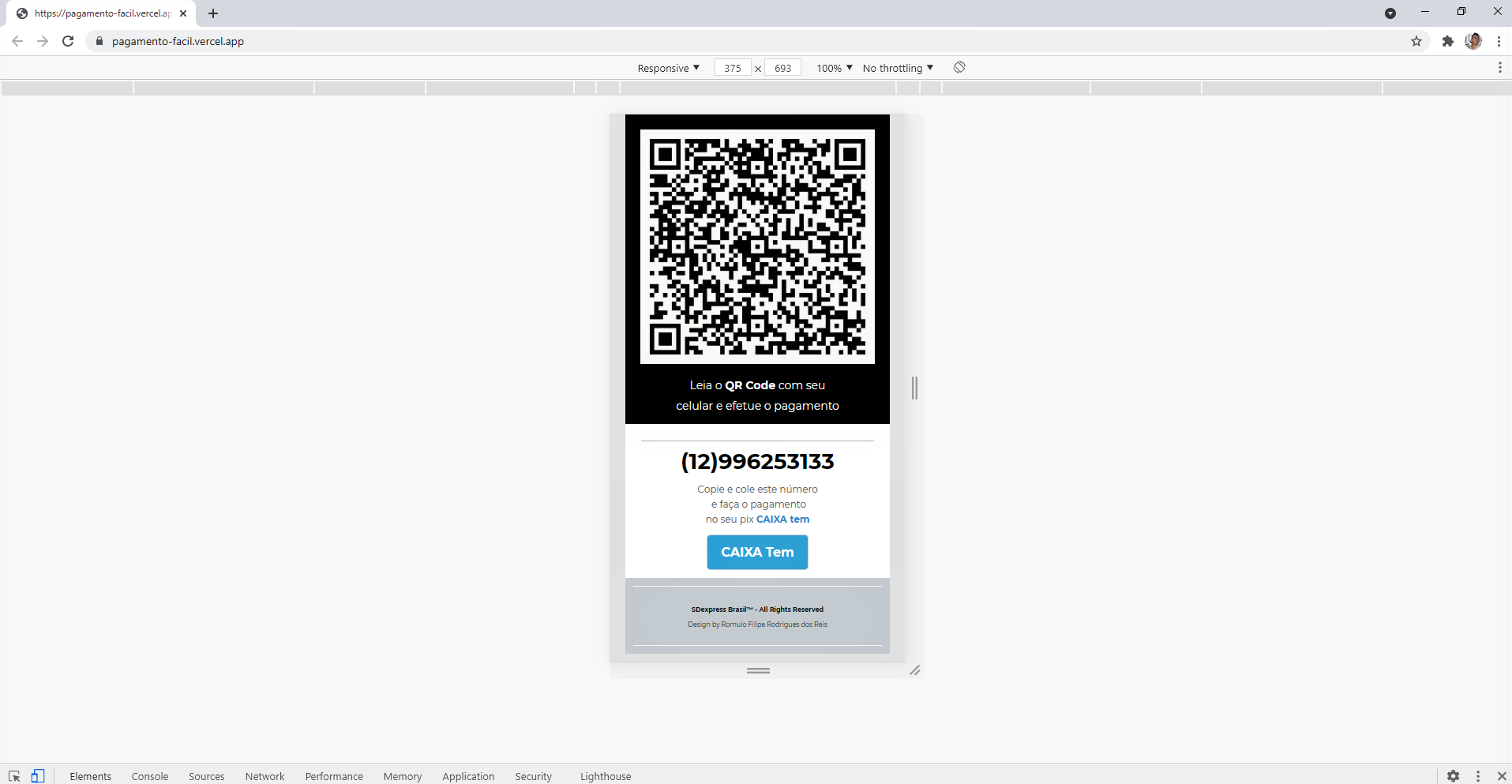Switch to the Elements tab
The width and height of the screenshot is (1512, 784).
91,776
